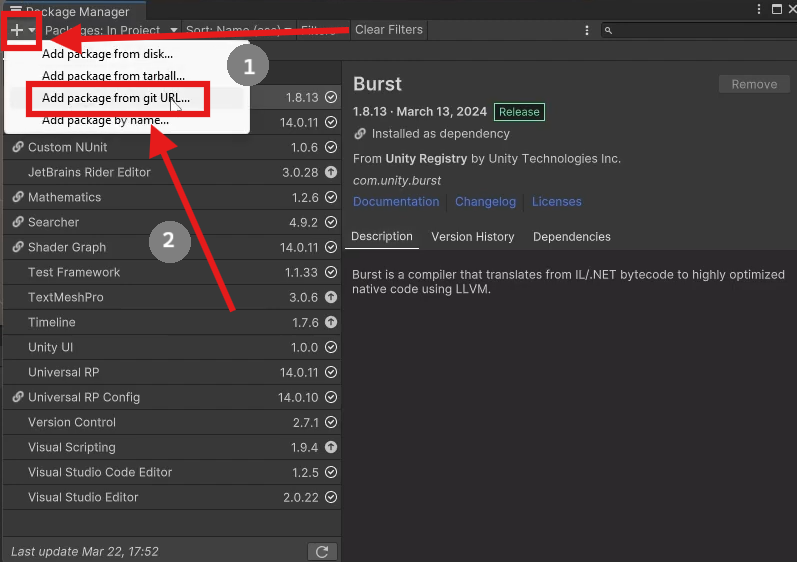
Task: Click update-available arrow icon for TextMeshPro
Action: pyautogui.click(x=331, y=297)
